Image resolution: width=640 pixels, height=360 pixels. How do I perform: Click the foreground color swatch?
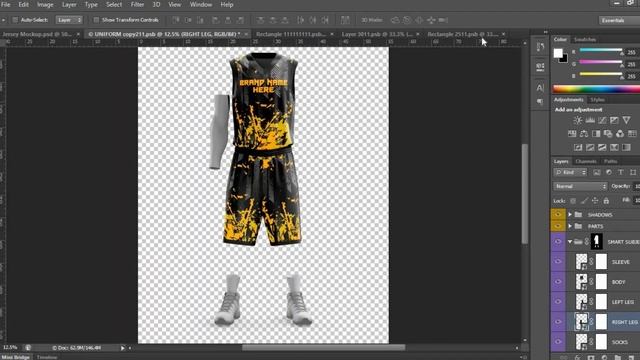click(558, 53)
